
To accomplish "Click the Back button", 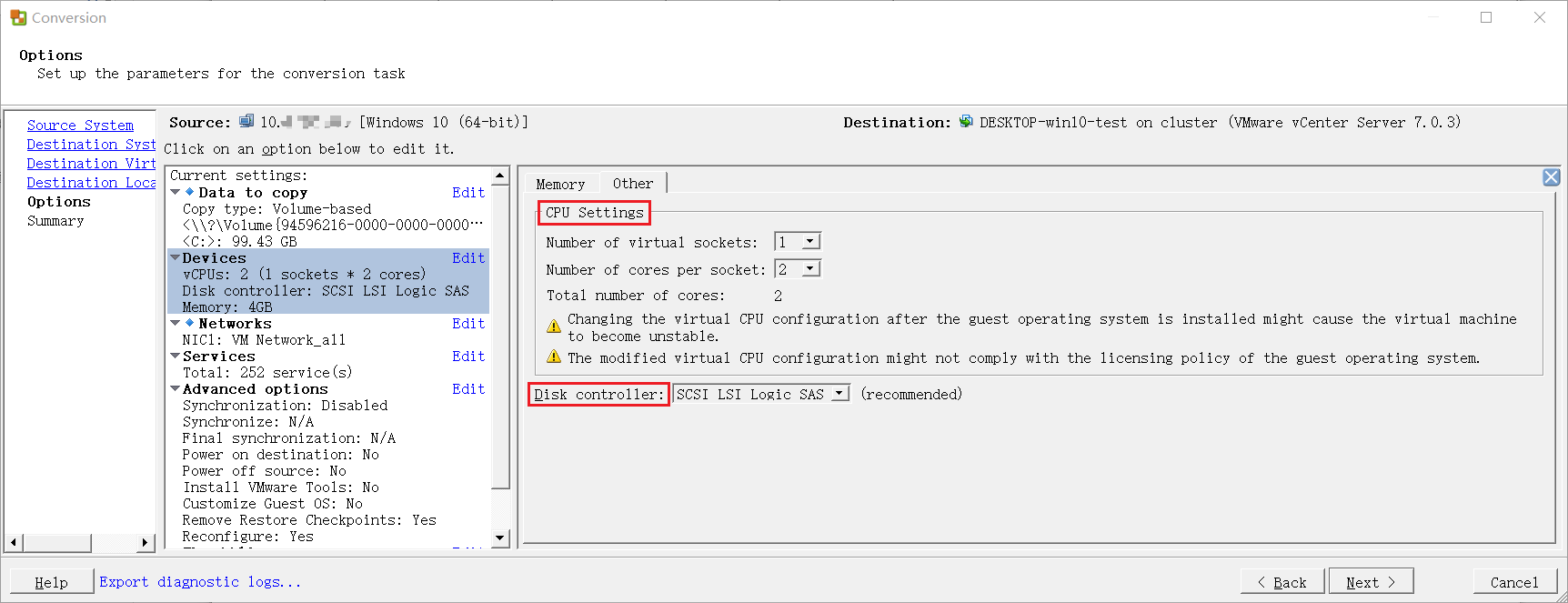I will click(1282, 582).
